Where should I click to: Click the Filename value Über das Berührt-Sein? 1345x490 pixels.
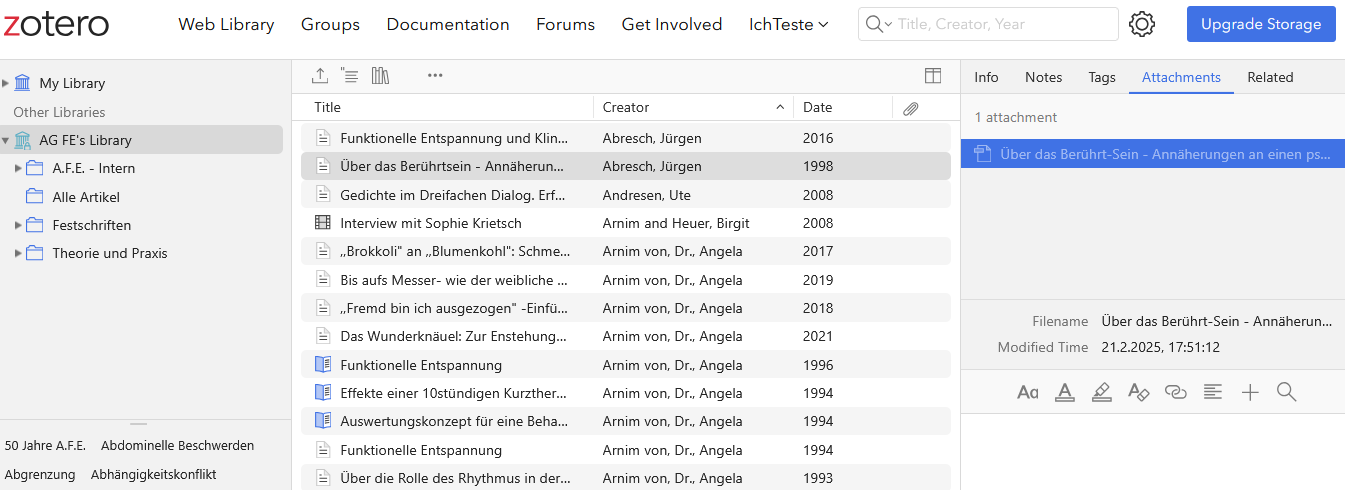(x=1217, y=322)
